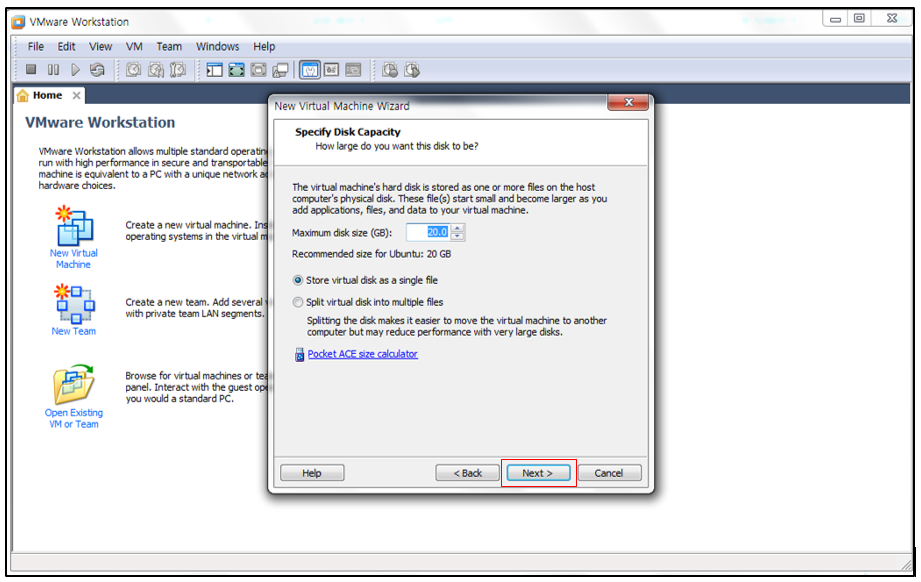Viewport: 921px width, 582px height.
Task: Click the Cancel button in wizard
Action: tap(609, 473)
